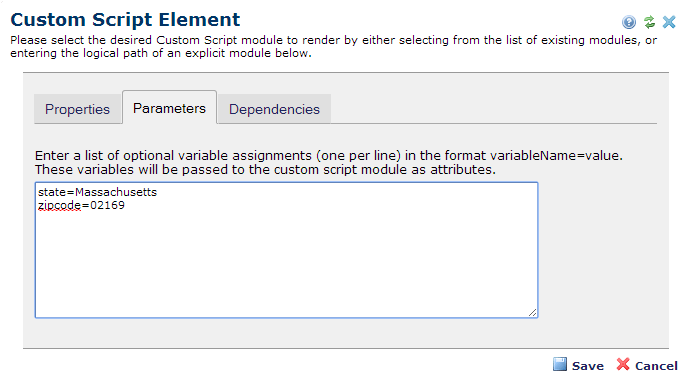Viewport: 695px width, 378px height.
Task: Click the Custom Script Element heading
Action: [125, 20]
